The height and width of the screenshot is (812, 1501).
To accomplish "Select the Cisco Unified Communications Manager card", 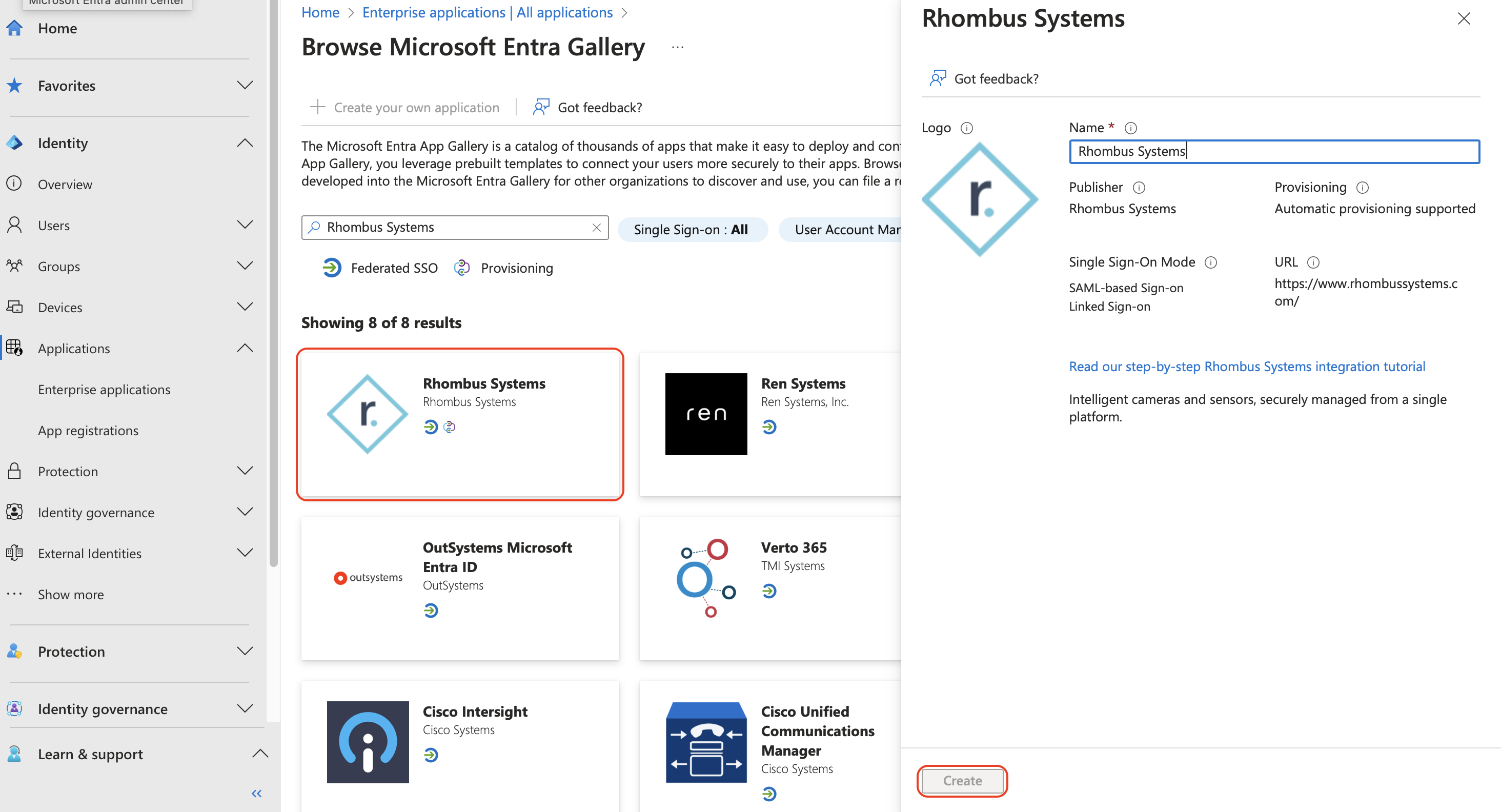I will (x=770, y=745).
